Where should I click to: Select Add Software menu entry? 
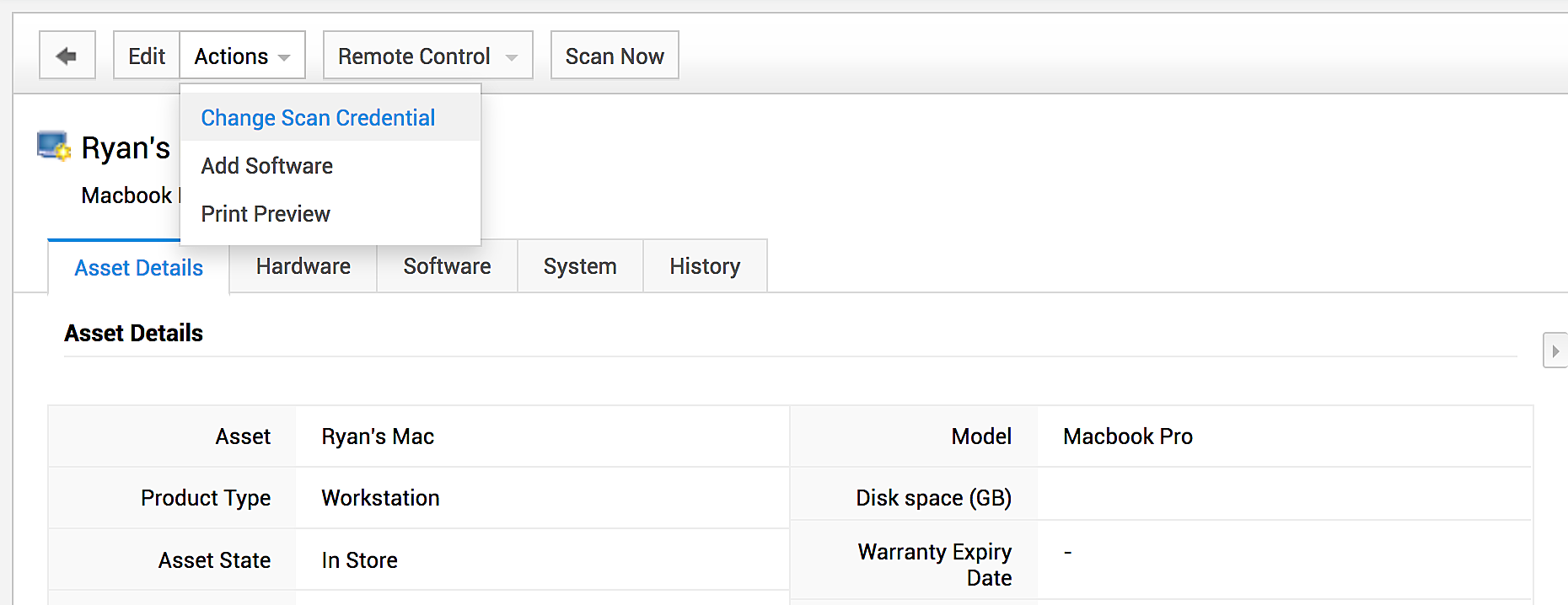pyautogui.click(x=330, y=166)
